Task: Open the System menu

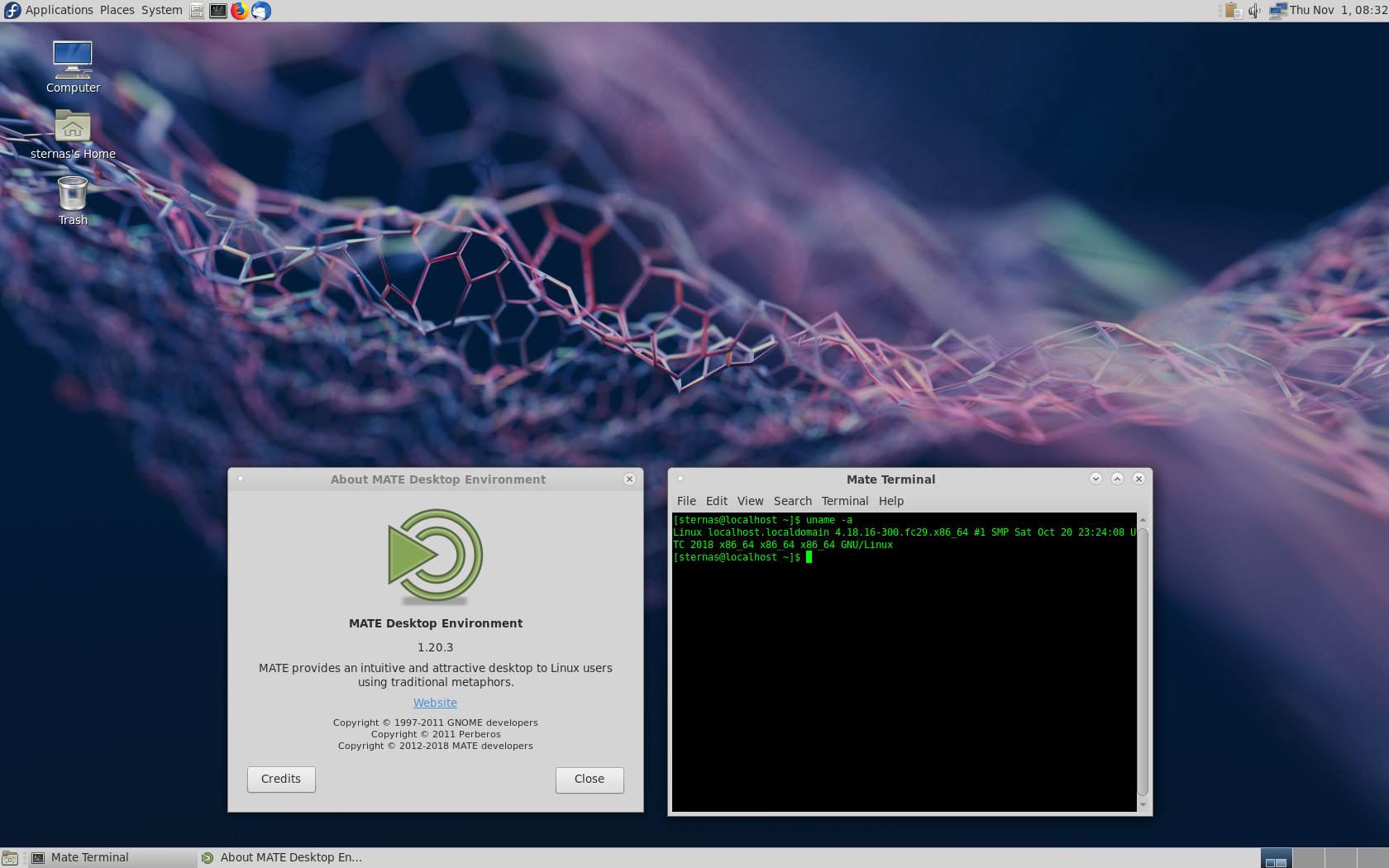Action: (162, 10)
